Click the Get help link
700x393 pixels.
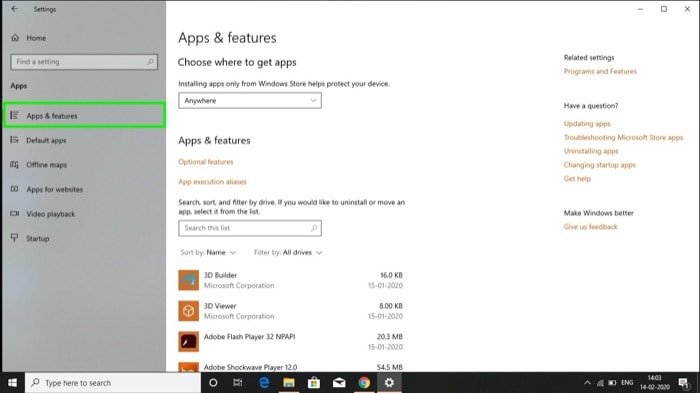tap(577, 179)
